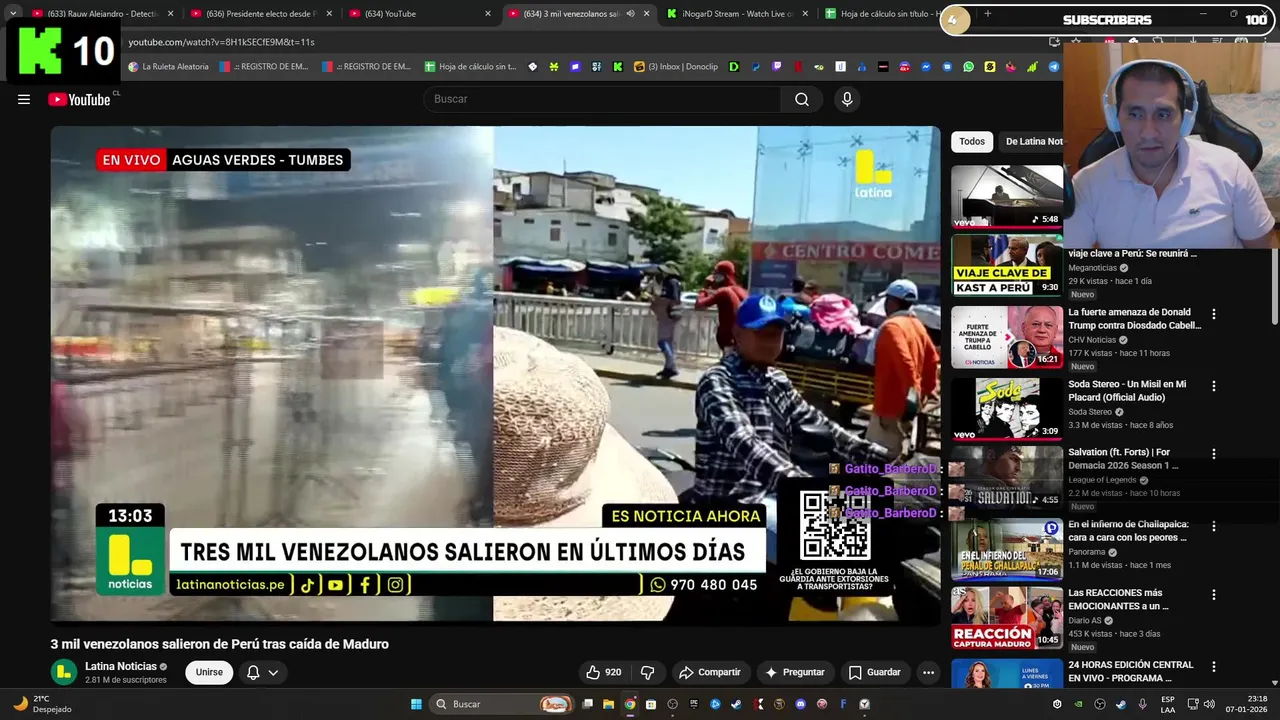Open volume control in system tray
Image resolution: width=1280 pixels, height=720 pixels.
[x=1210, y=704]
